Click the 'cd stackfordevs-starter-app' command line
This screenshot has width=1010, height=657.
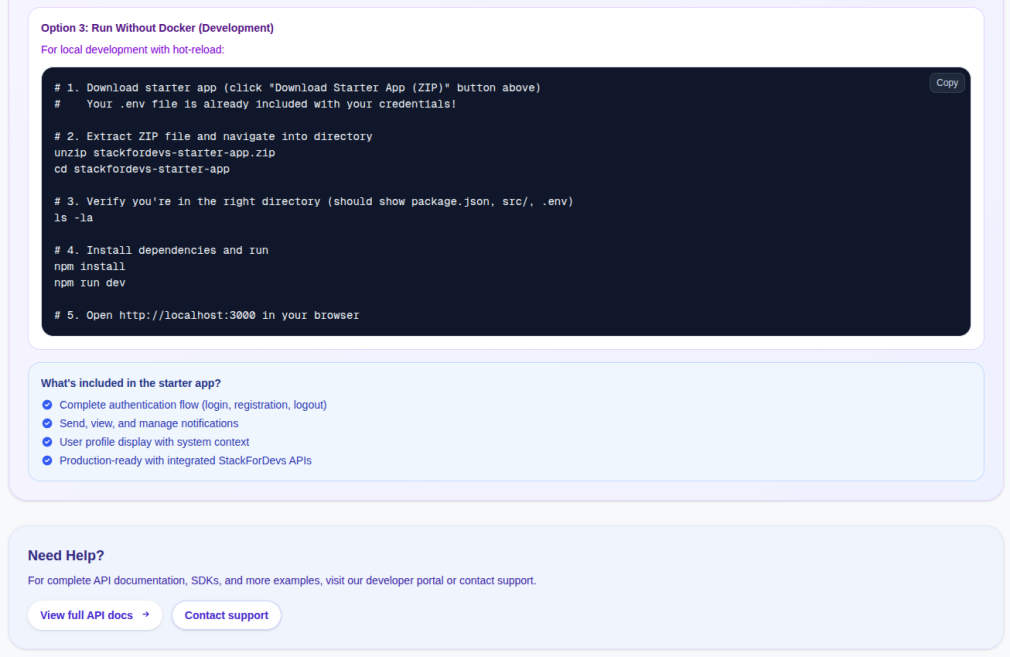coord(142,169)
